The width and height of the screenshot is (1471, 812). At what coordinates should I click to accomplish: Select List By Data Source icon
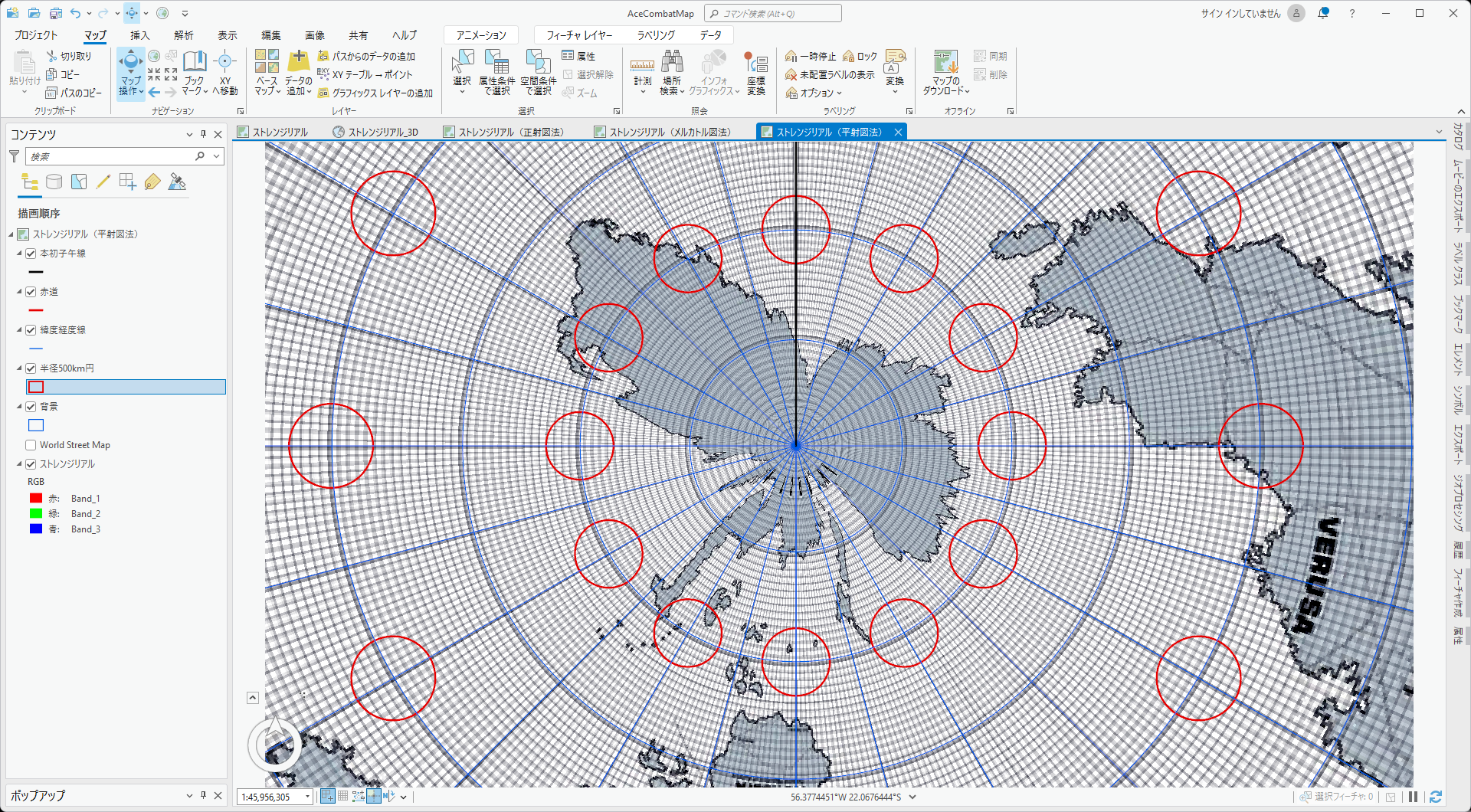(x=54, y=182)
